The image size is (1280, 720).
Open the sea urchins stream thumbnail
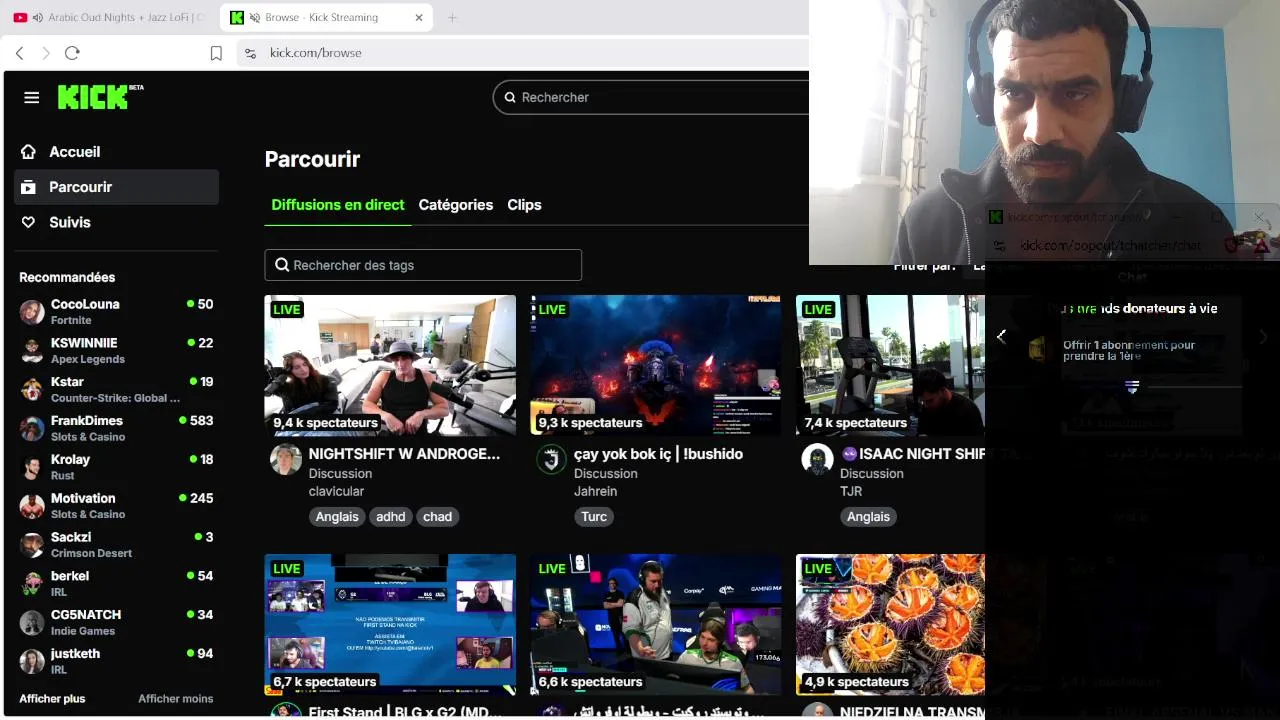click(890, 624)
